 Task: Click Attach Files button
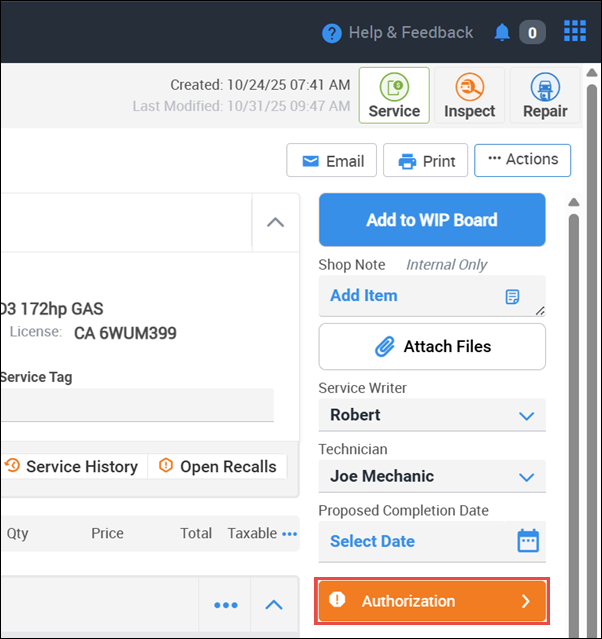pyautogui.click(x=432, y=347)
